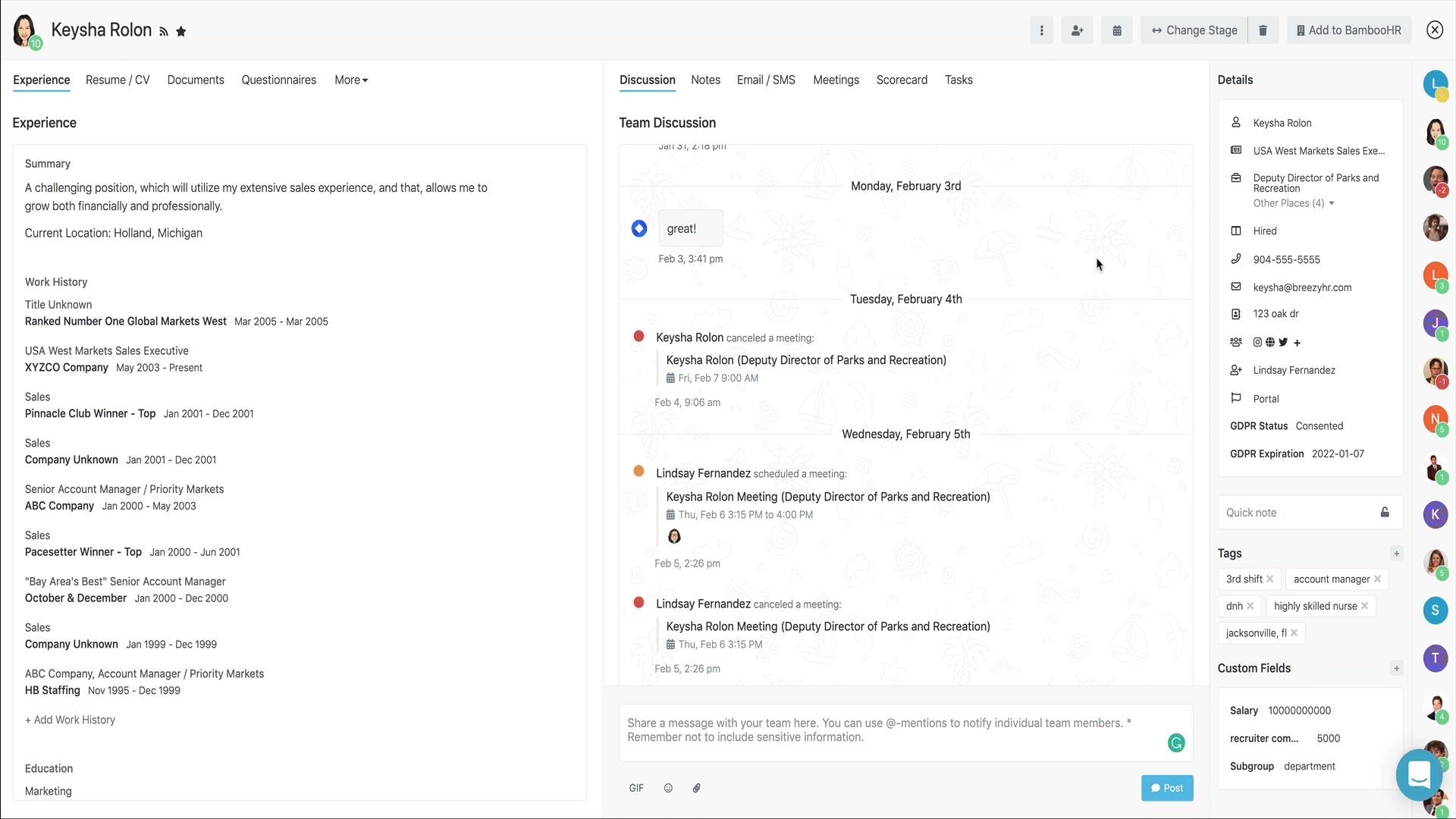This screenshot has width=1456, height=819.
Task: Click Add Work History link
Action: [70, 720]
